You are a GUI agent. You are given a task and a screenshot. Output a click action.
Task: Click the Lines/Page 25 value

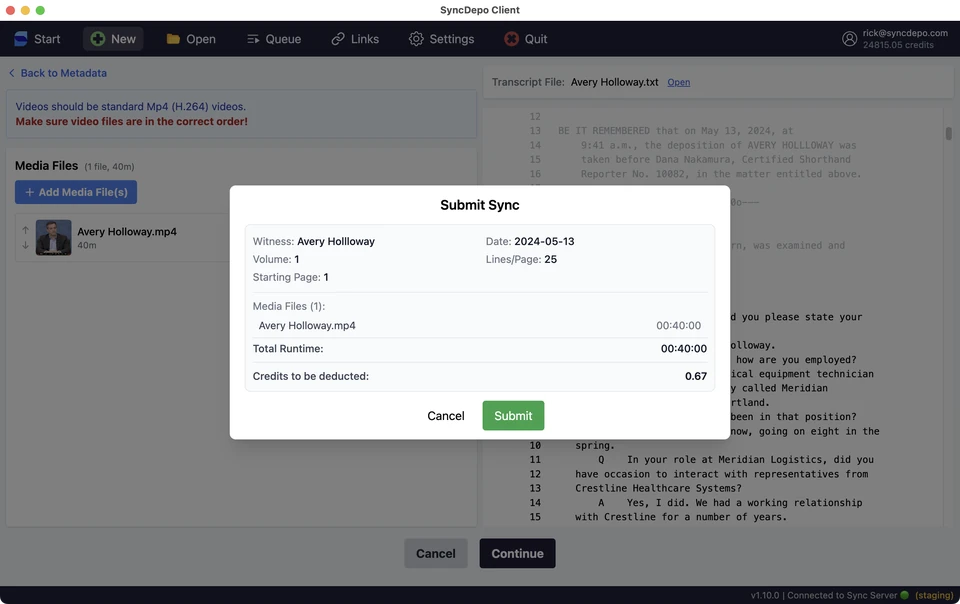point(550,259)
